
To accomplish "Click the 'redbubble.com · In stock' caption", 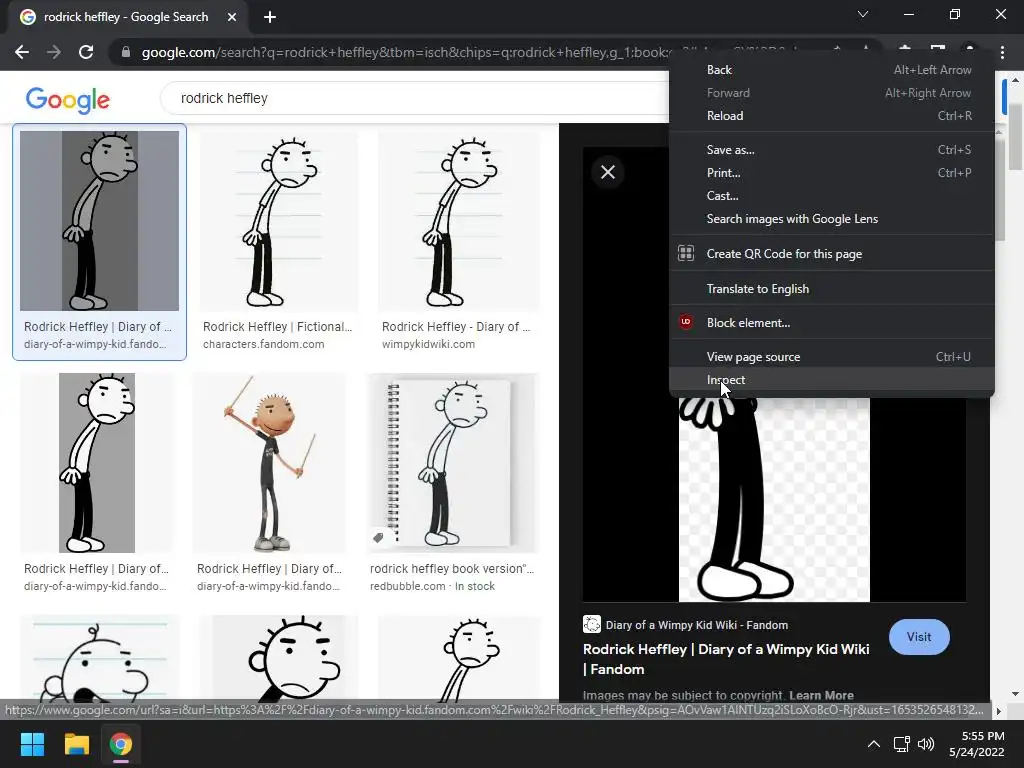I will (x=432, y=586).
